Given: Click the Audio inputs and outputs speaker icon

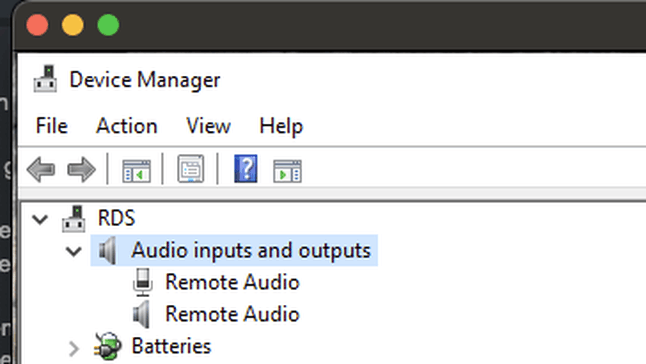Looking at the screenshot, I should (x=108, y=250).
